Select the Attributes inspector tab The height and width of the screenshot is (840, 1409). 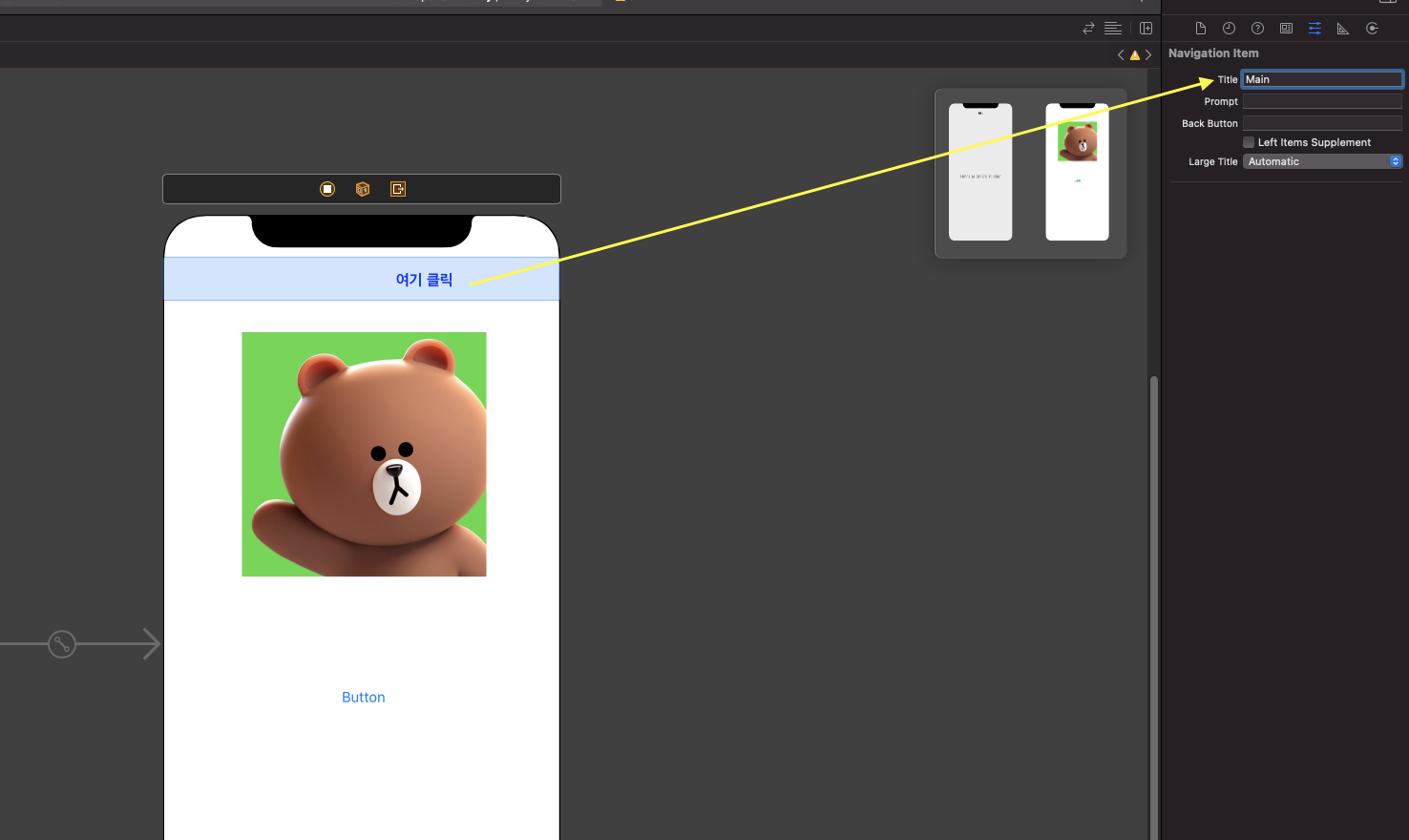1315,29
